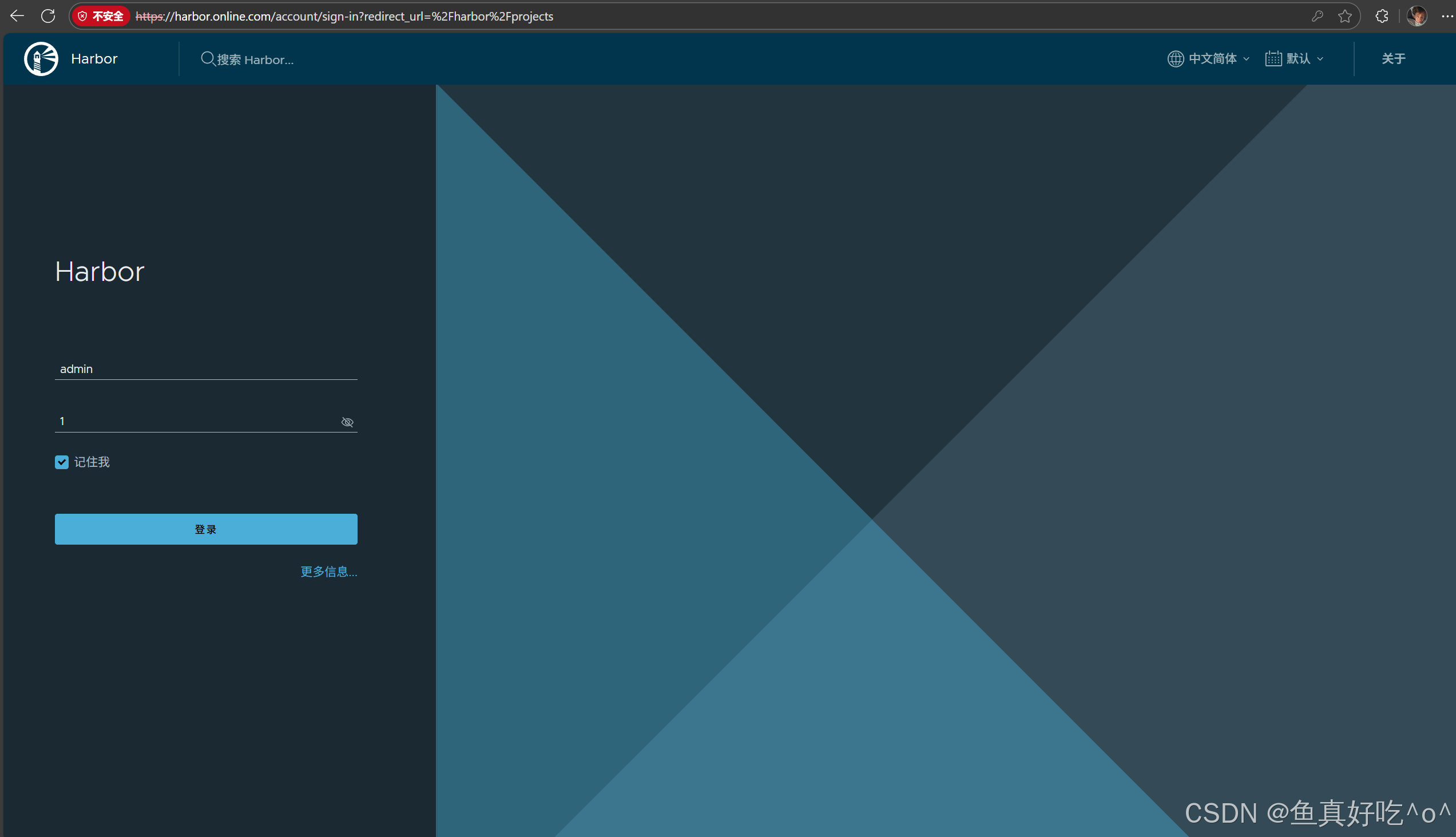Click the globe icon next to 中文简体
Viewport: 1456px width, 837px height.
(x=1175, y=58)
